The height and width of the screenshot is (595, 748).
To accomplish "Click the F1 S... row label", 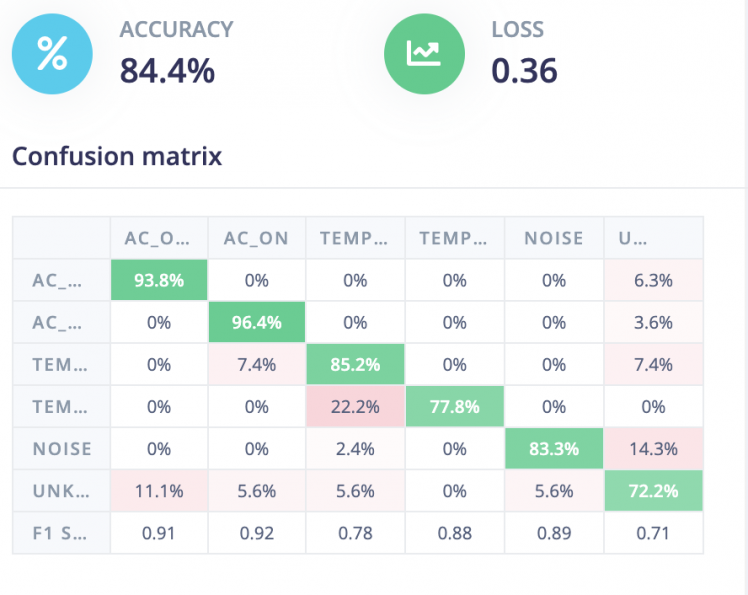I will coord(62,533).
